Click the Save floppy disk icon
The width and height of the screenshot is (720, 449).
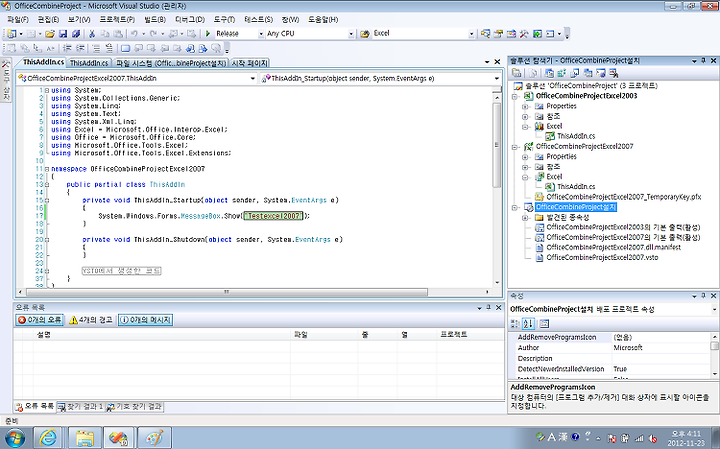63,34
